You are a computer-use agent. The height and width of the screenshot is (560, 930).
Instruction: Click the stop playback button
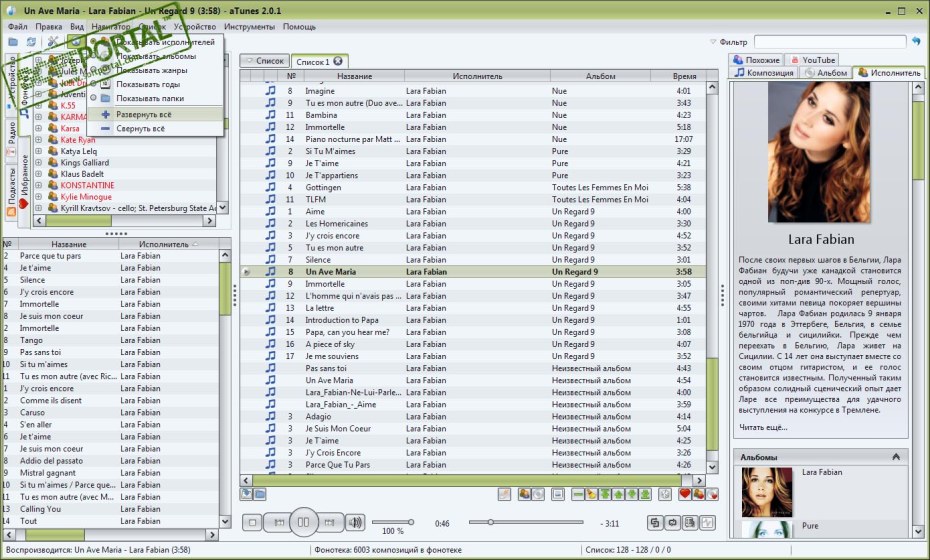click(254, 522)
